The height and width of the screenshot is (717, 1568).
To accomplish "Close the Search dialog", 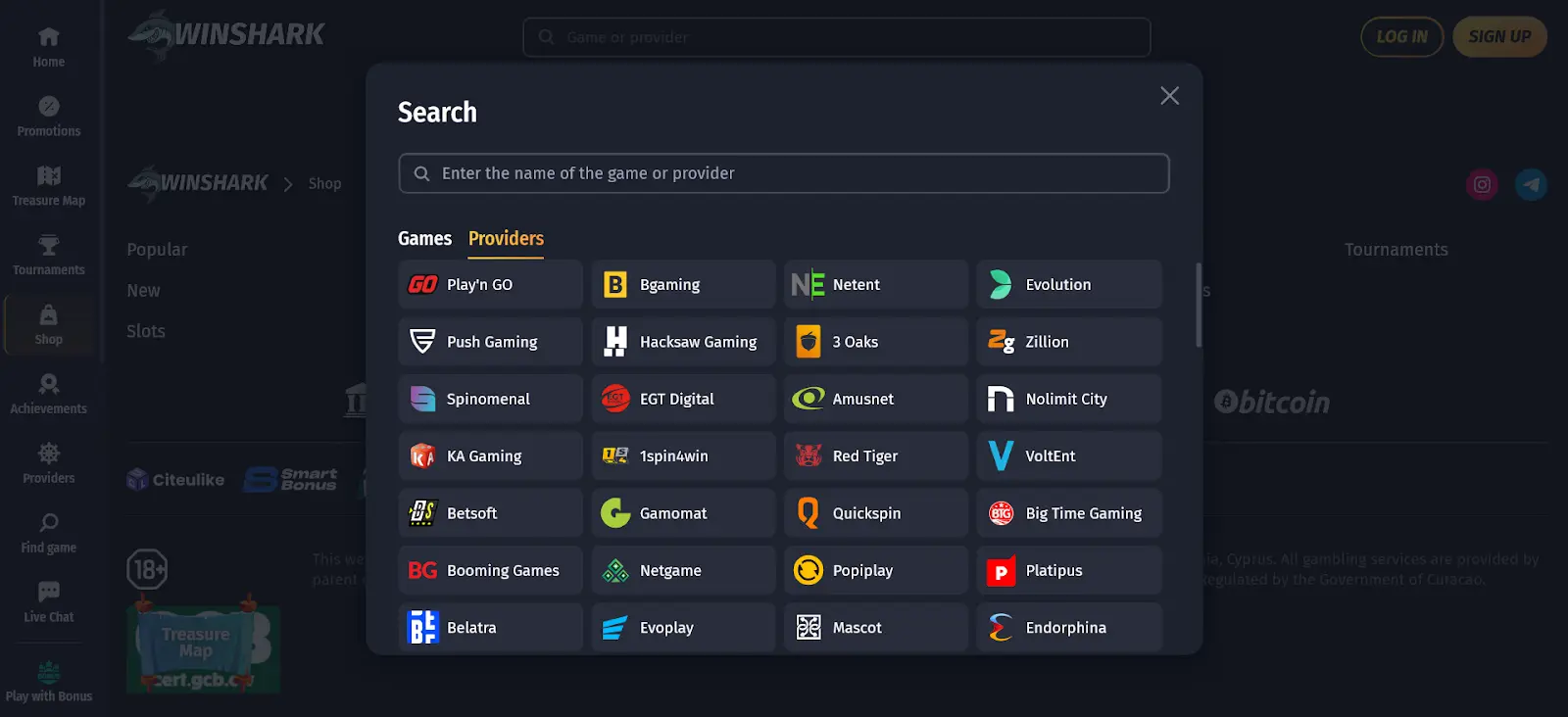I will pos(1169,96).
